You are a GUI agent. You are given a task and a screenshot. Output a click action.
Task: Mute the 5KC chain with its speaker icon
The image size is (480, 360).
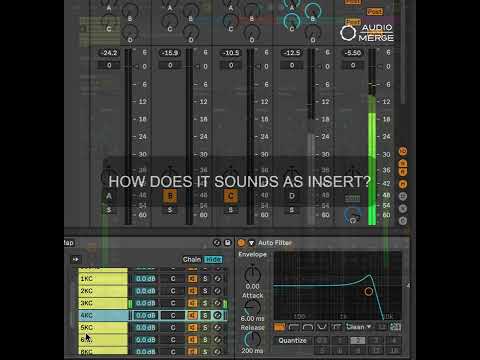pyautogui.click(x=192, y=327)
